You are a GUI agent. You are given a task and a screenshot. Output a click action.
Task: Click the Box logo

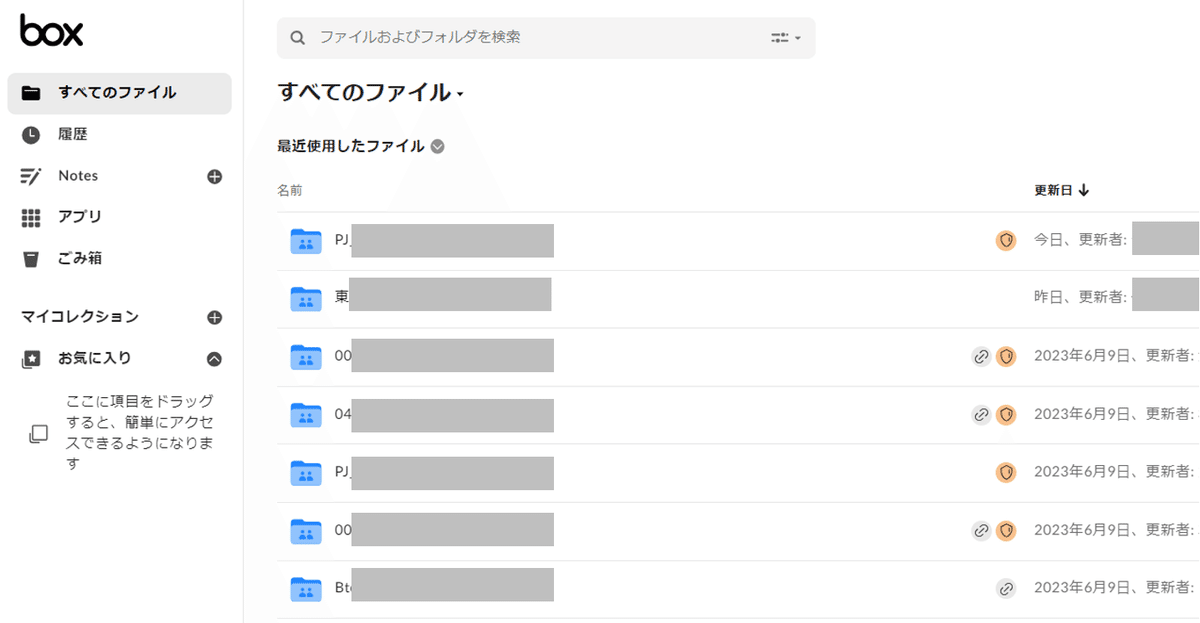point(51,31)
